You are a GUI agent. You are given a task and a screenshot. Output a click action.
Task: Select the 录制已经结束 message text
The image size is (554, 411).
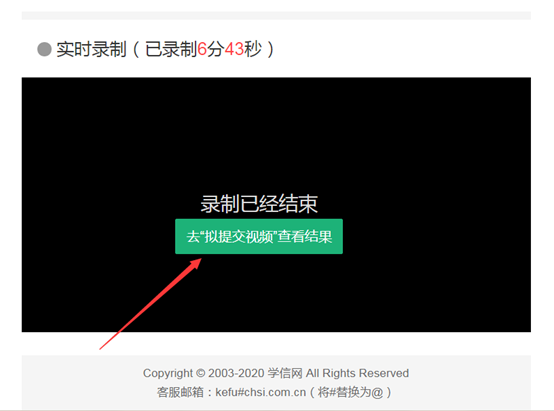(259, 204)
